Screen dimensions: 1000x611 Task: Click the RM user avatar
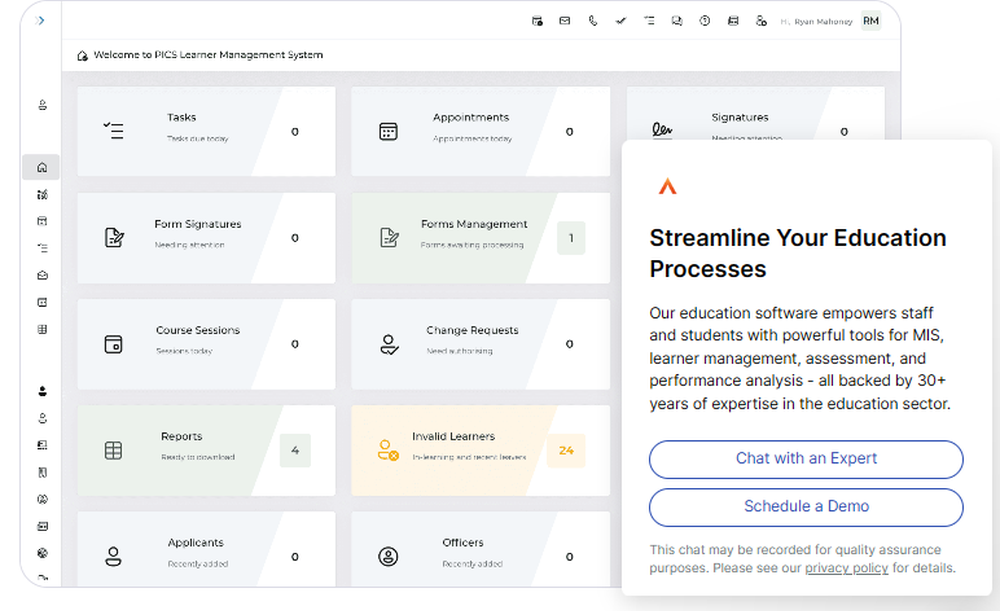(869, 20)
